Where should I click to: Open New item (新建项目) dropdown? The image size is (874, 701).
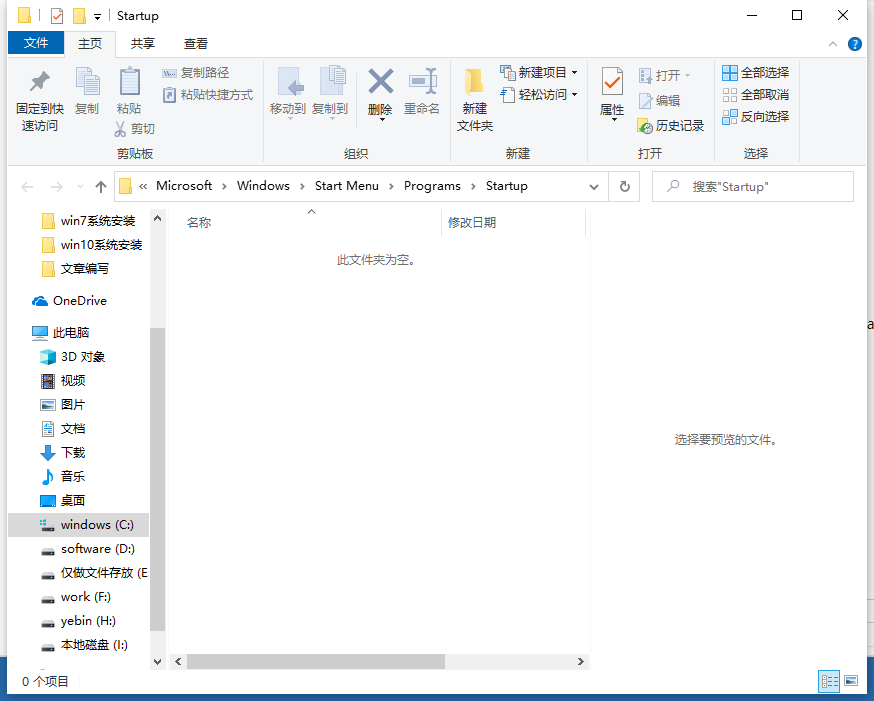538,72
